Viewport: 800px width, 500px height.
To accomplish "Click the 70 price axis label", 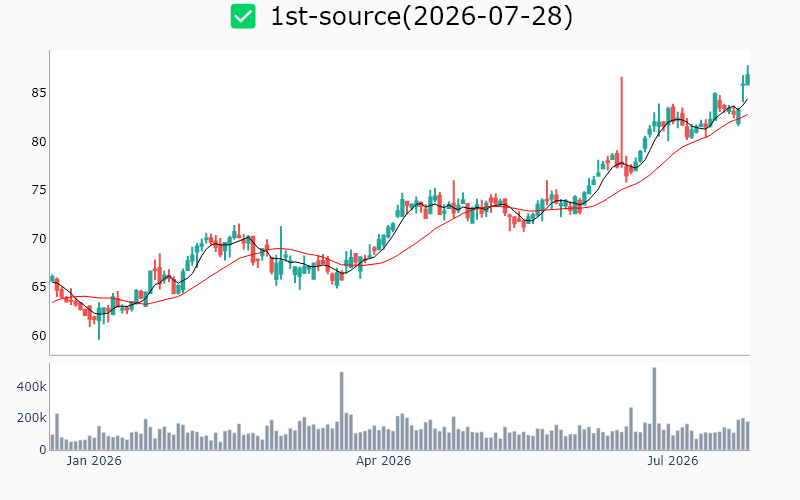I will (39, 239).
